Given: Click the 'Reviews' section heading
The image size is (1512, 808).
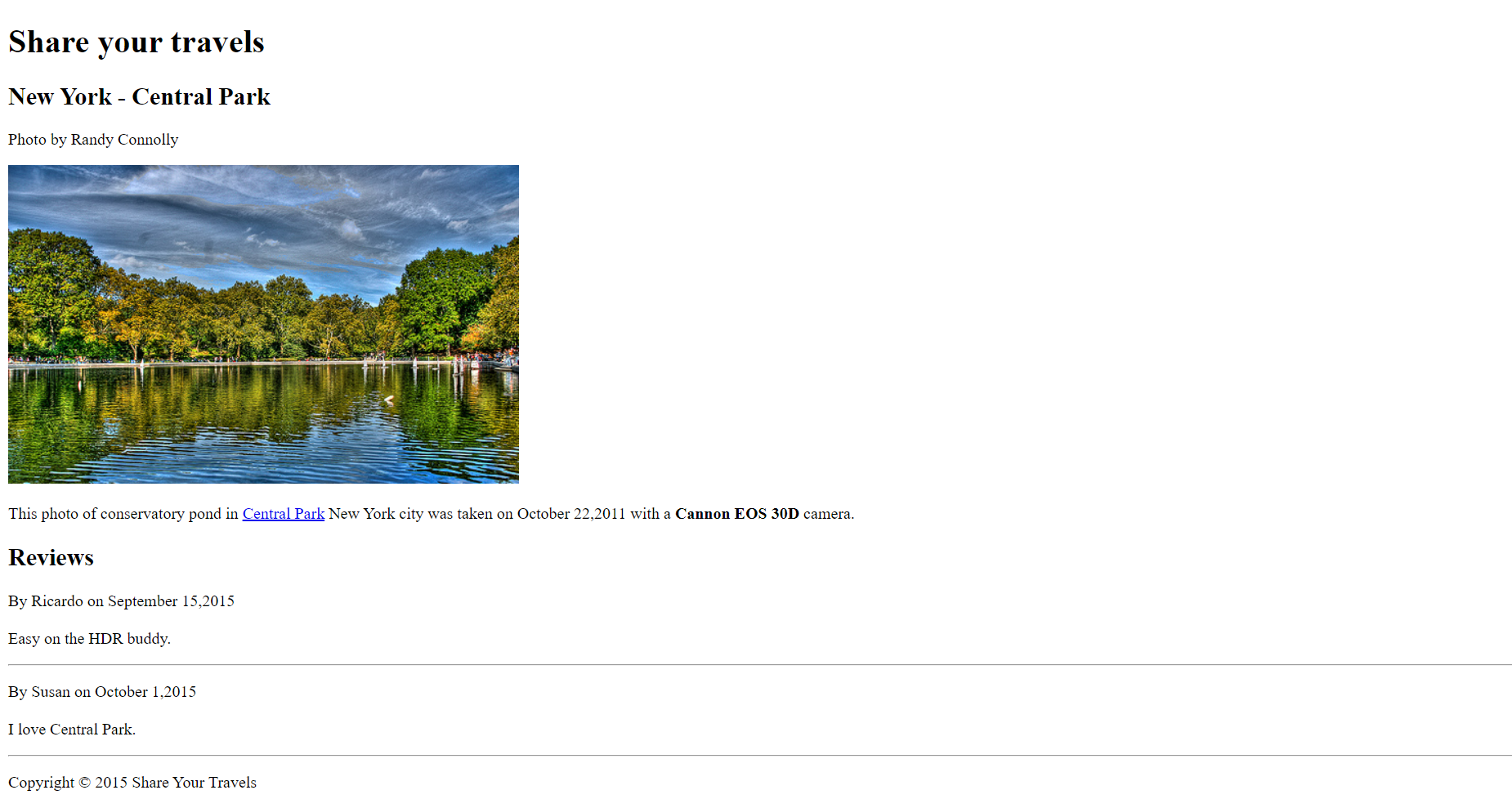Looking at the screenshot, I should tap(51, 558).
